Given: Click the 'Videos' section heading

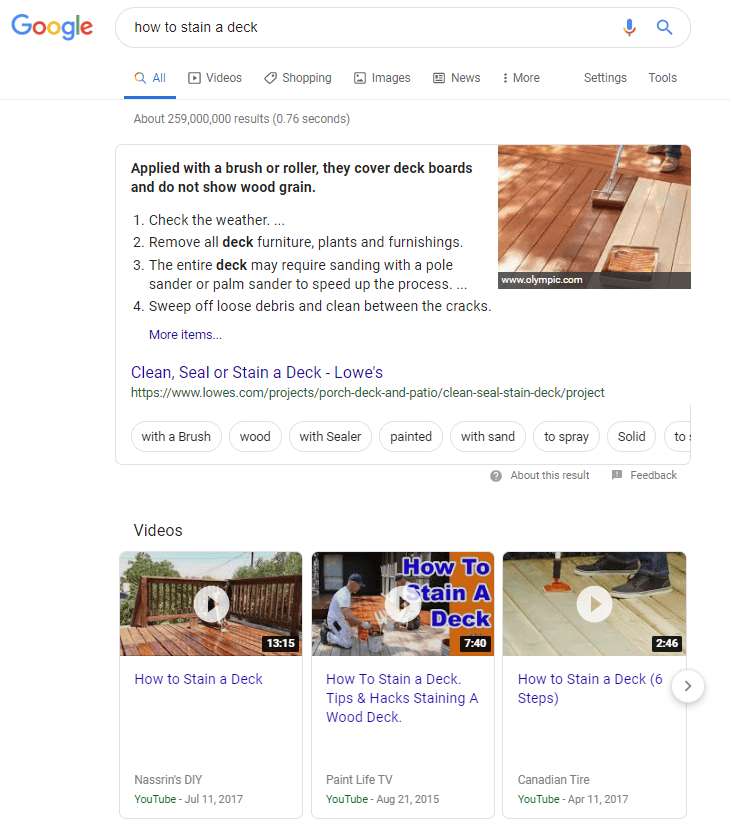Looking at the screenshot, I should 158,530.
